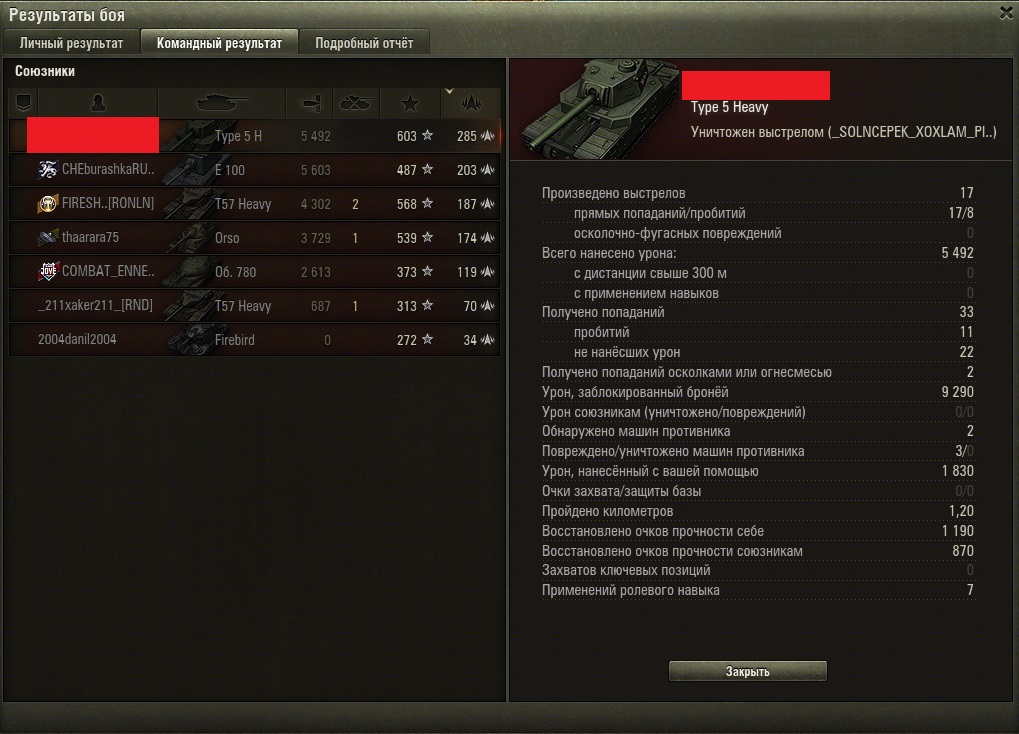Image resolution: width=1019 pixels, height=734 pixels.
Task: Sort by damage dealt gun icon
Action: pyautogui.click(x=309, y=103)
